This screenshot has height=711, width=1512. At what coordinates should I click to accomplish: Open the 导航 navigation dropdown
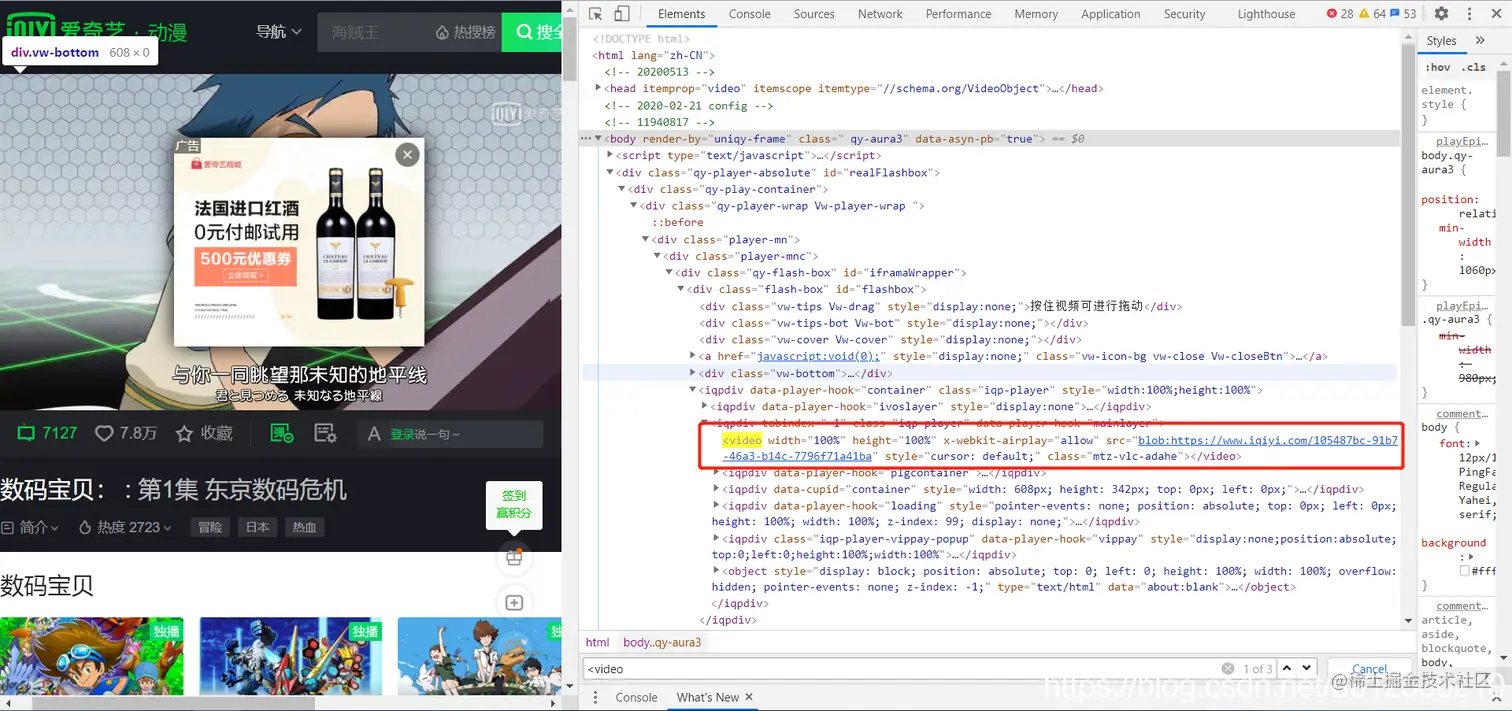278,32
